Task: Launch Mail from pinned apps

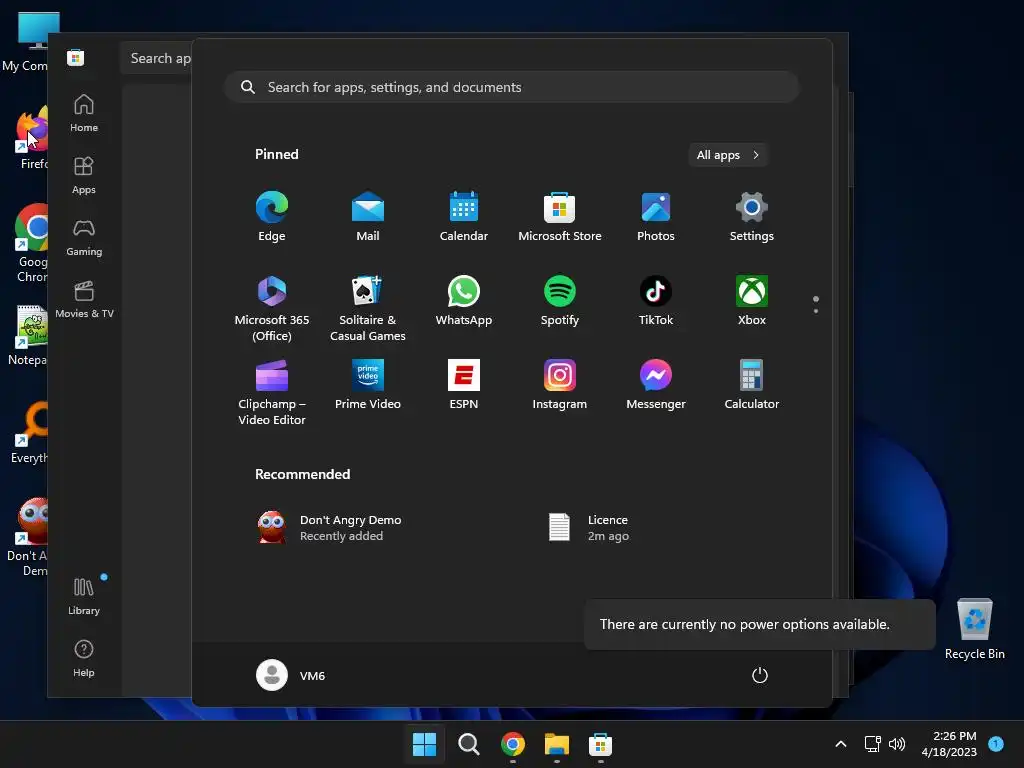Action: click(x=368, y=217)
